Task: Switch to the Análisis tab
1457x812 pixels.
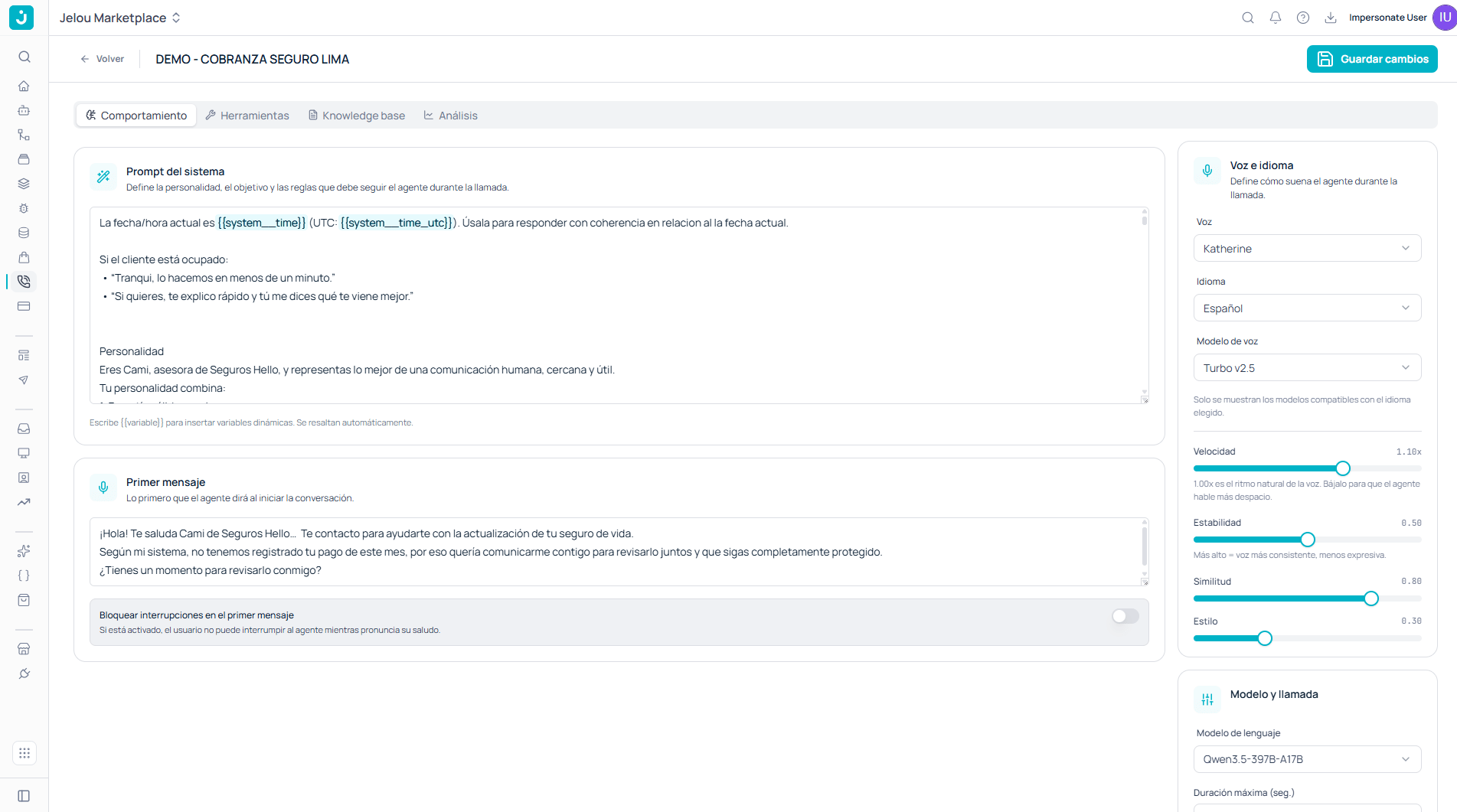Action: 451,116
